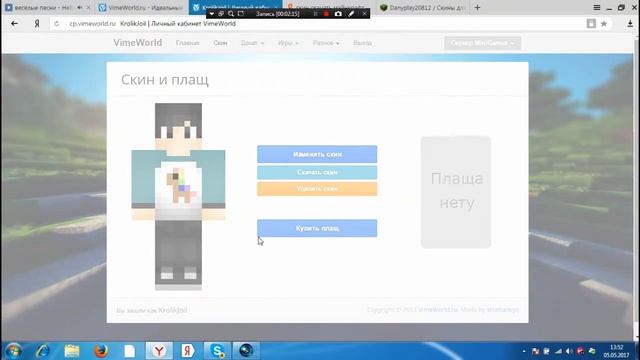The height and width of the screenshot is (360, 640).
Task: Open the Windows Start menu
Action: [x=13, y=351]
